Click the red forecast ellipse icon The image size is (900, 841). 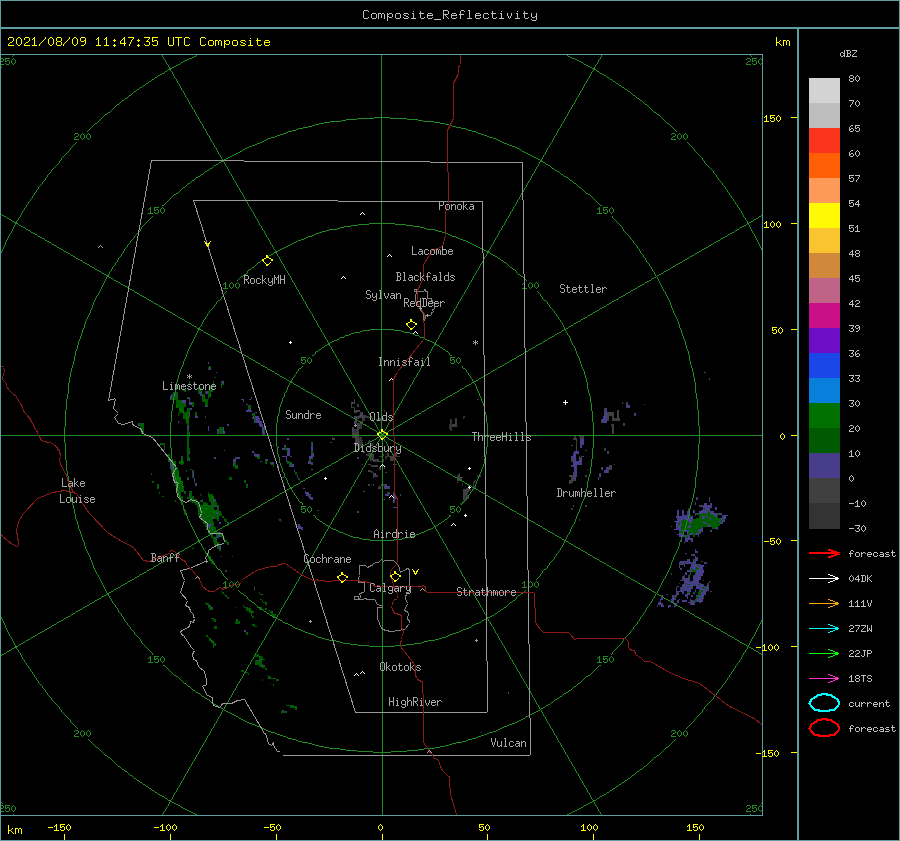click(824, 728)
